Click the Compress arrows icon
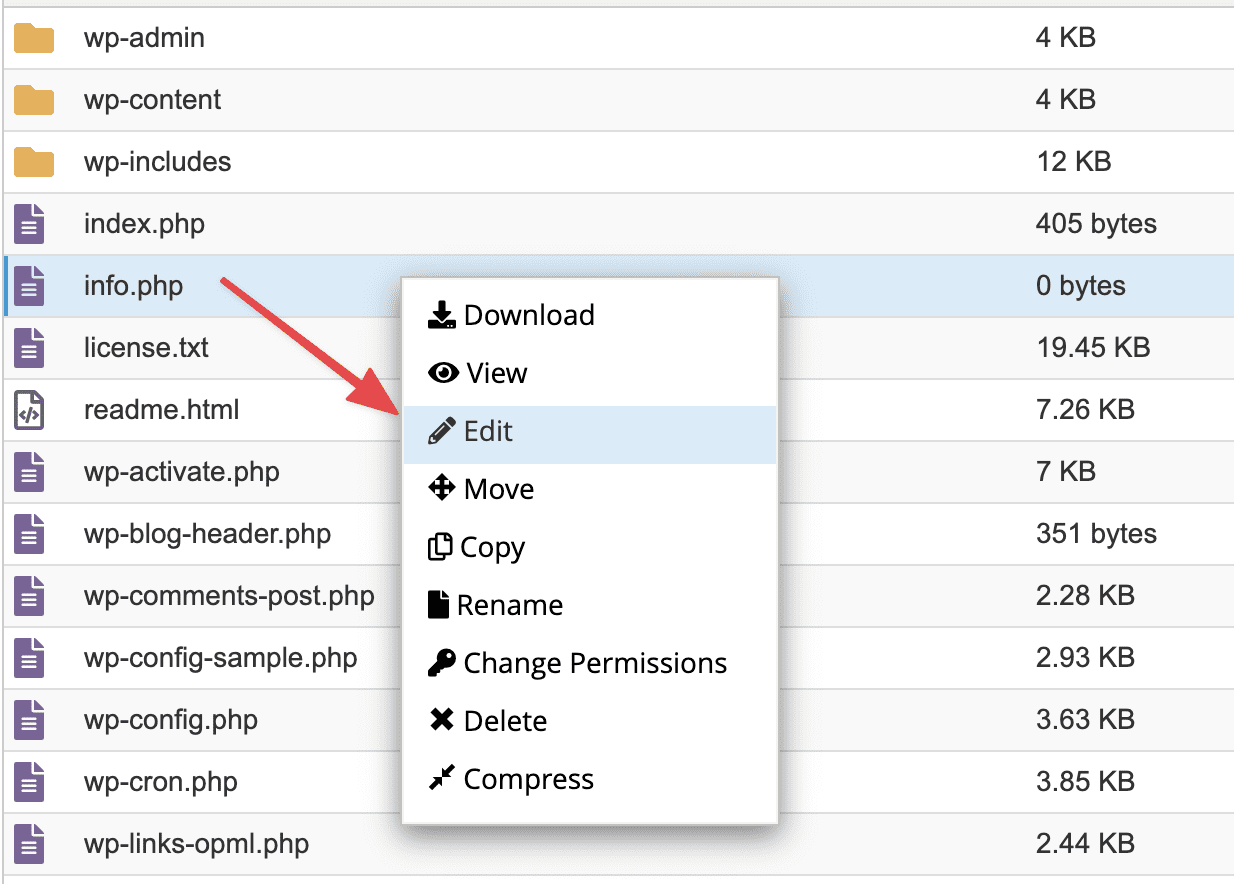Screen dimensions: 1234x884 tap(441, 779)
